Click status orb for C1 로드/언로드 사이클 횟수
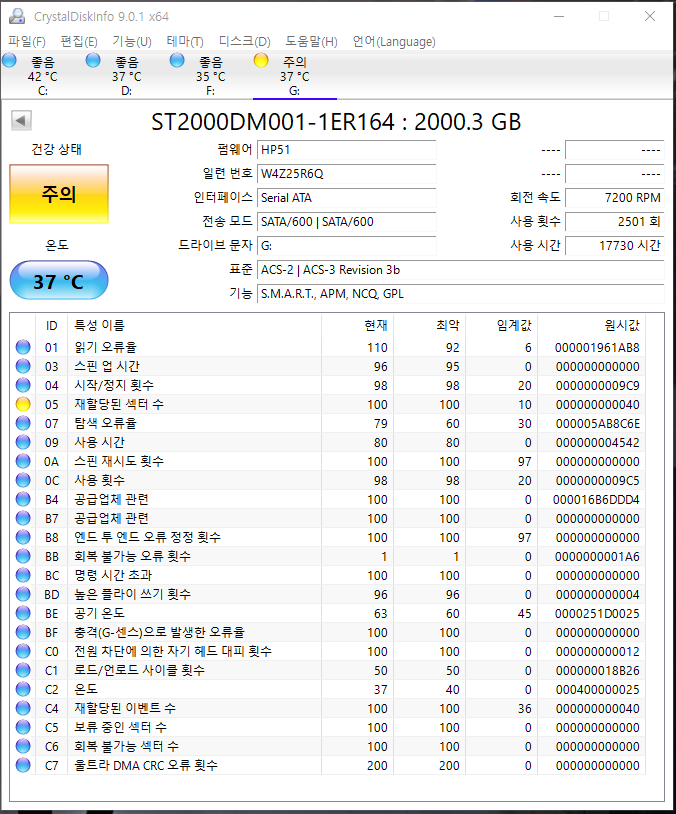The width and height of the screenshot is (676, 814). (23, 670)
